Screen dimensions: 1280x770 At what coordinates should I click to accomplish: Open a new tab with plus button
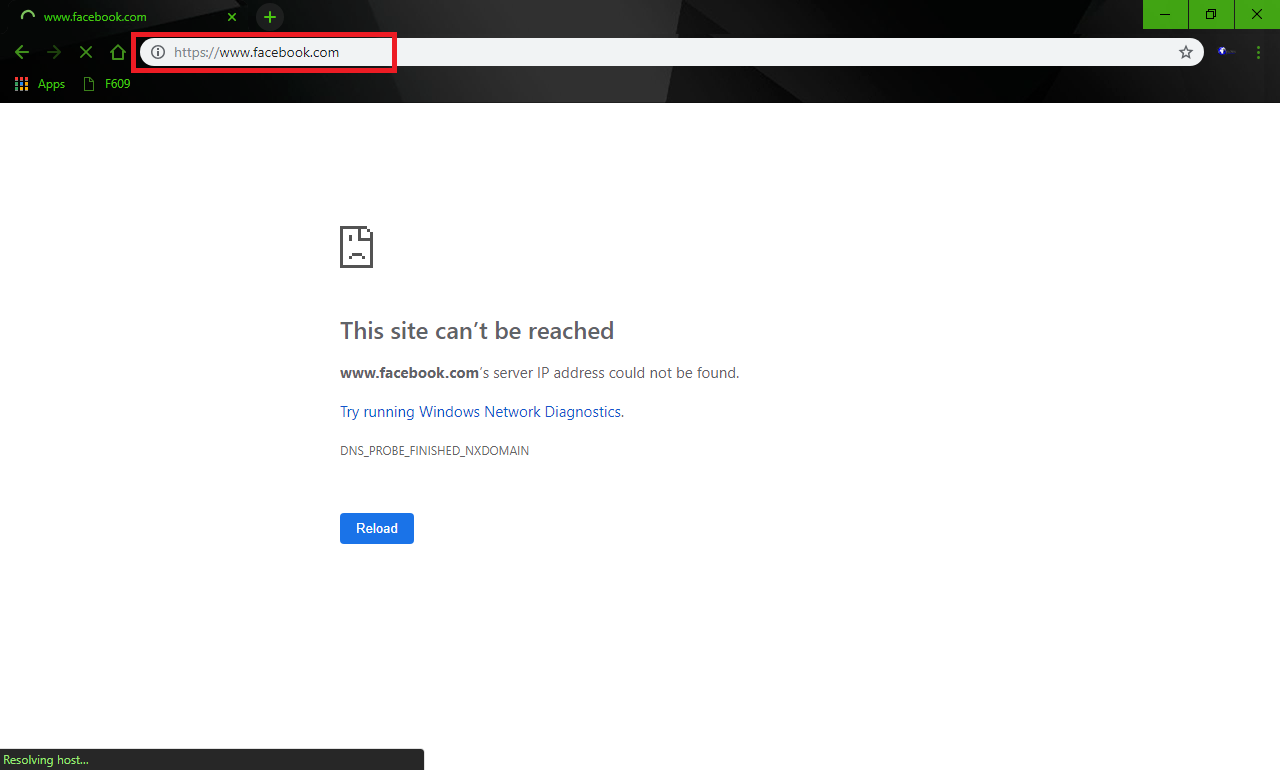pos(270,17)
